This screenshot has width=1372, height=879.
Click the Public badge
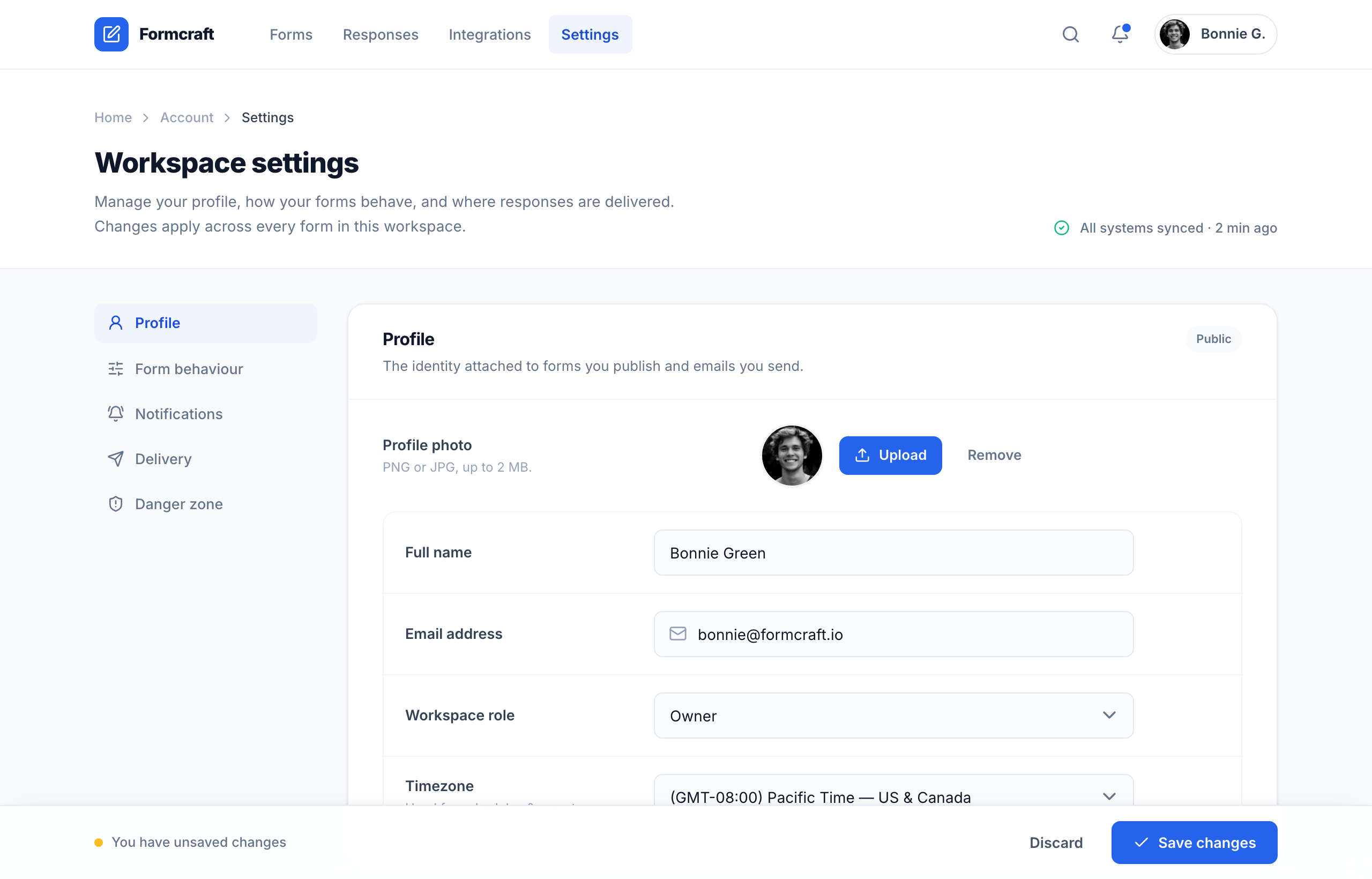1213,339
